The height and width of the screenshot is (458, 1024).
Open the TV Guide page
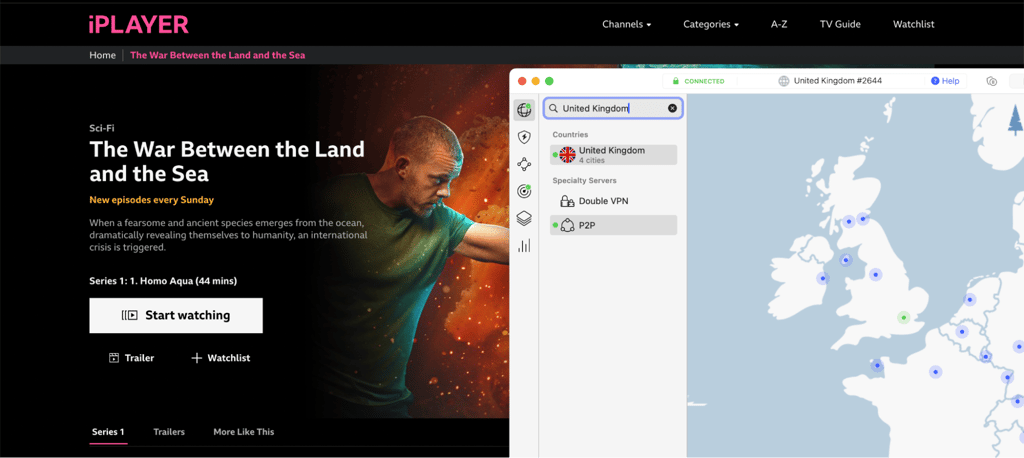click(x=840, y=24)
